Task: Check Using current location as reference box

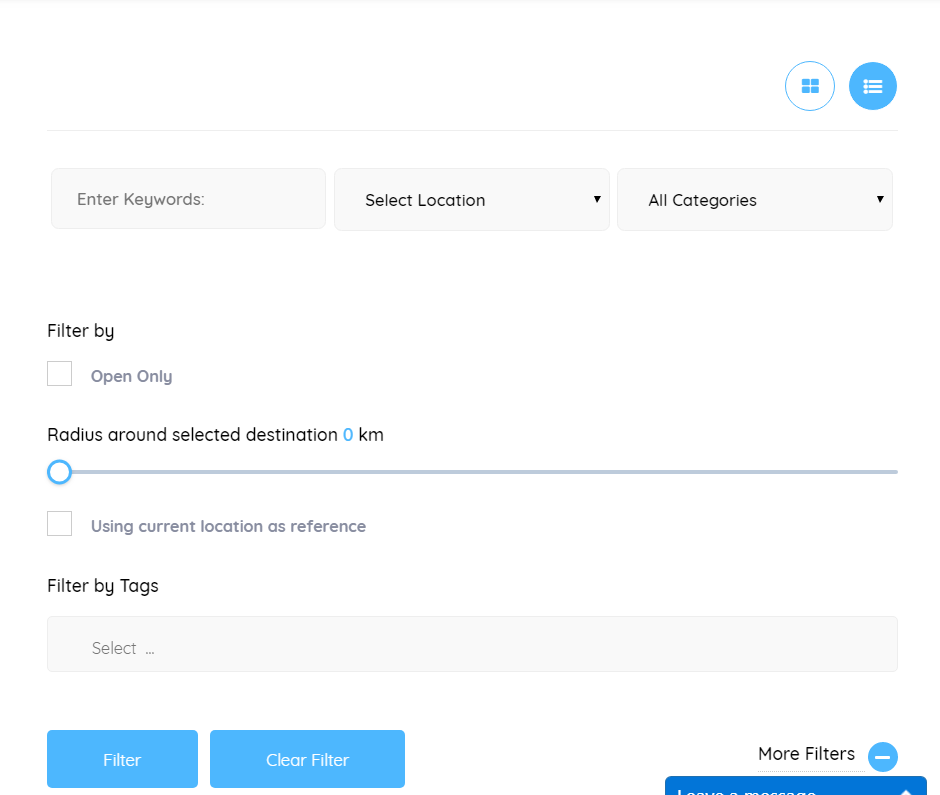Action: pyautogui.click(x=60, y=524)
